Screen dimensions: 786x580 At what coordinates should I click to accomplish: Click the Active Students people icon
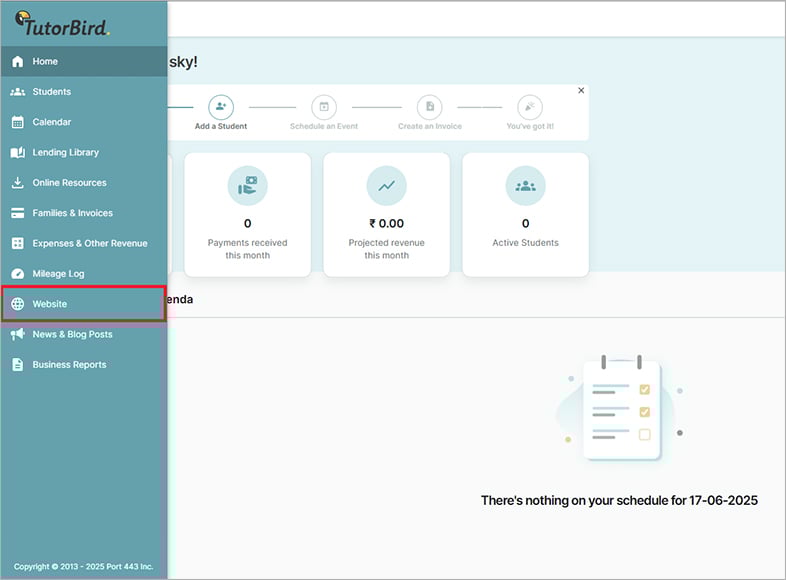coord(525,185)
